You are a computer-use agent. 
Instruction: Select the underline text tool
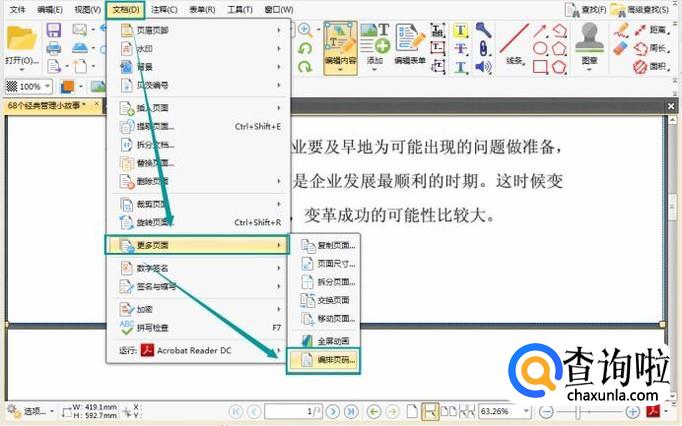coord(461,67)
